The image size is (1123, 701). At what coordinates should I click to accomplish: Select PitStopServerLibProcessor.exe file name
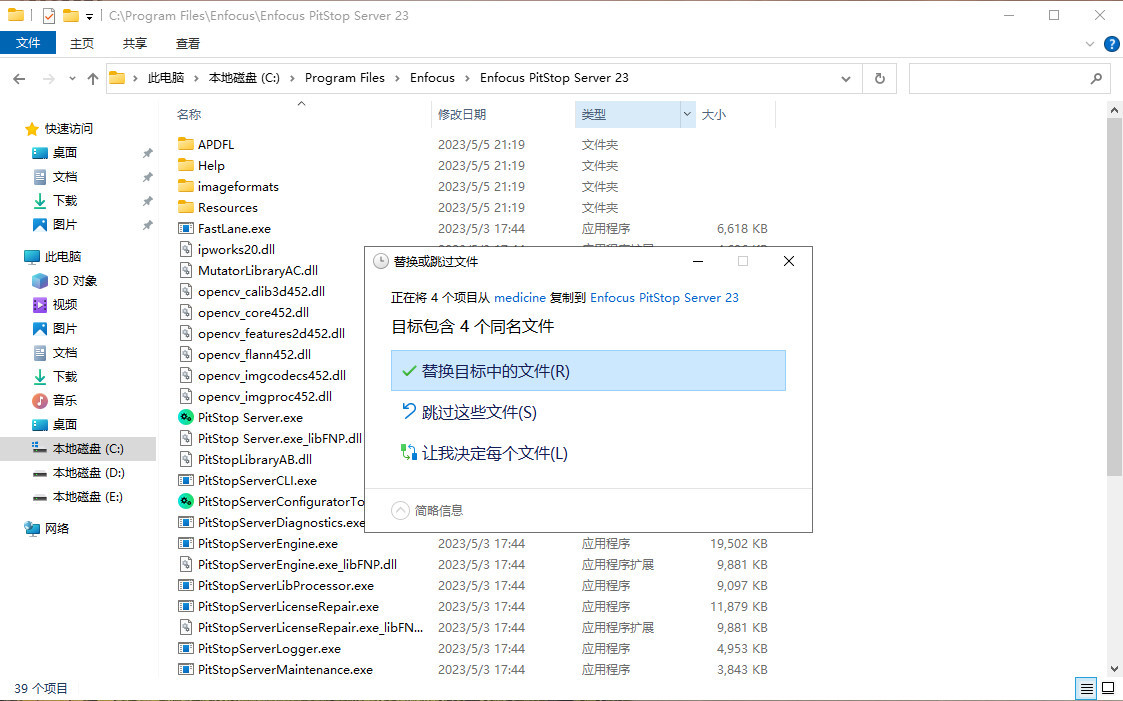pyautogui.click(x=286, y=586)
